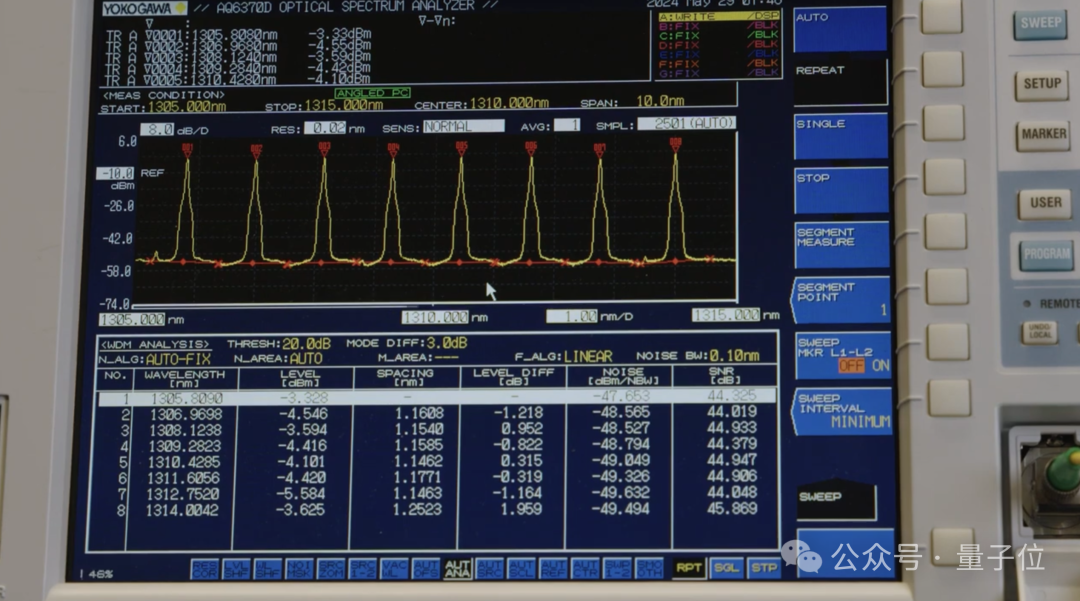Screen dimensions: 1080x601
Task: Click the SRC ZOM bottom bar icon
Action: 331,569
